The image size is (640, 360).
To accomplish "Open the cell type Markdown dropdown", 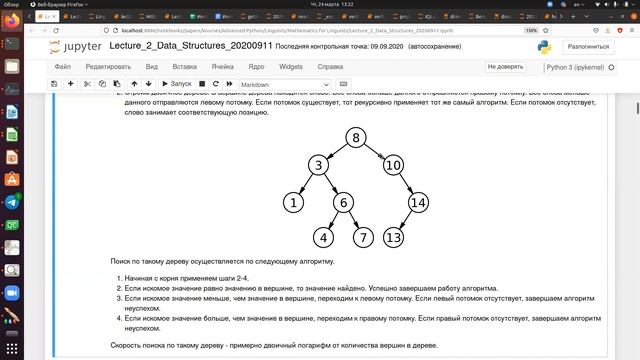I will [x=284, y=84].
